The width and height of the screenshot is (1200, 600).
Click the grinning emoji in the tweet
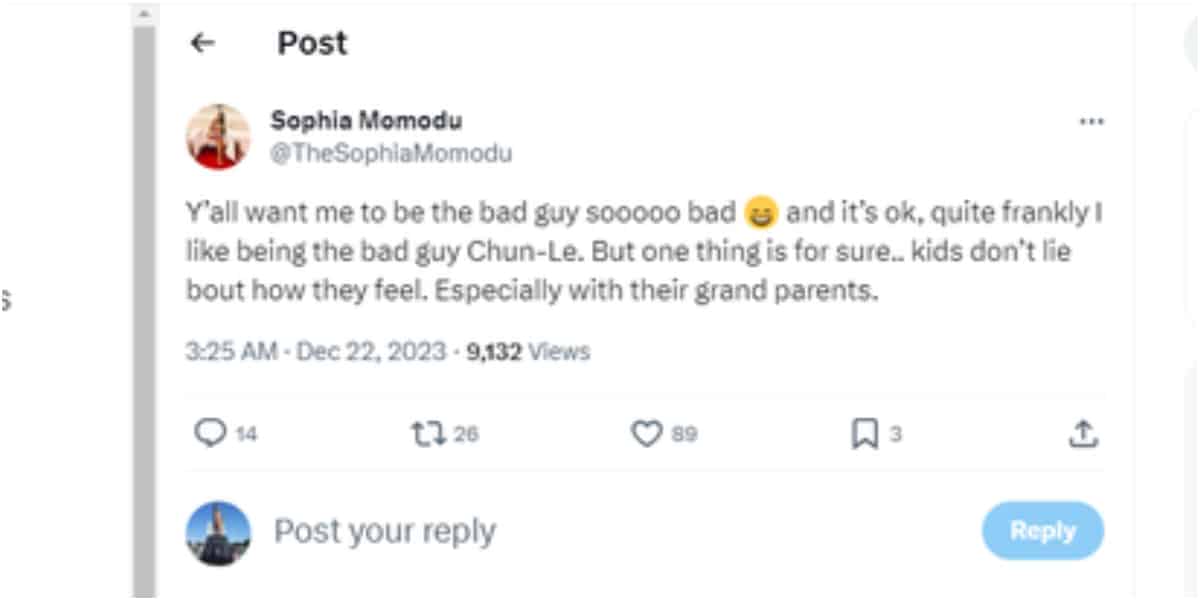[762, 212]
